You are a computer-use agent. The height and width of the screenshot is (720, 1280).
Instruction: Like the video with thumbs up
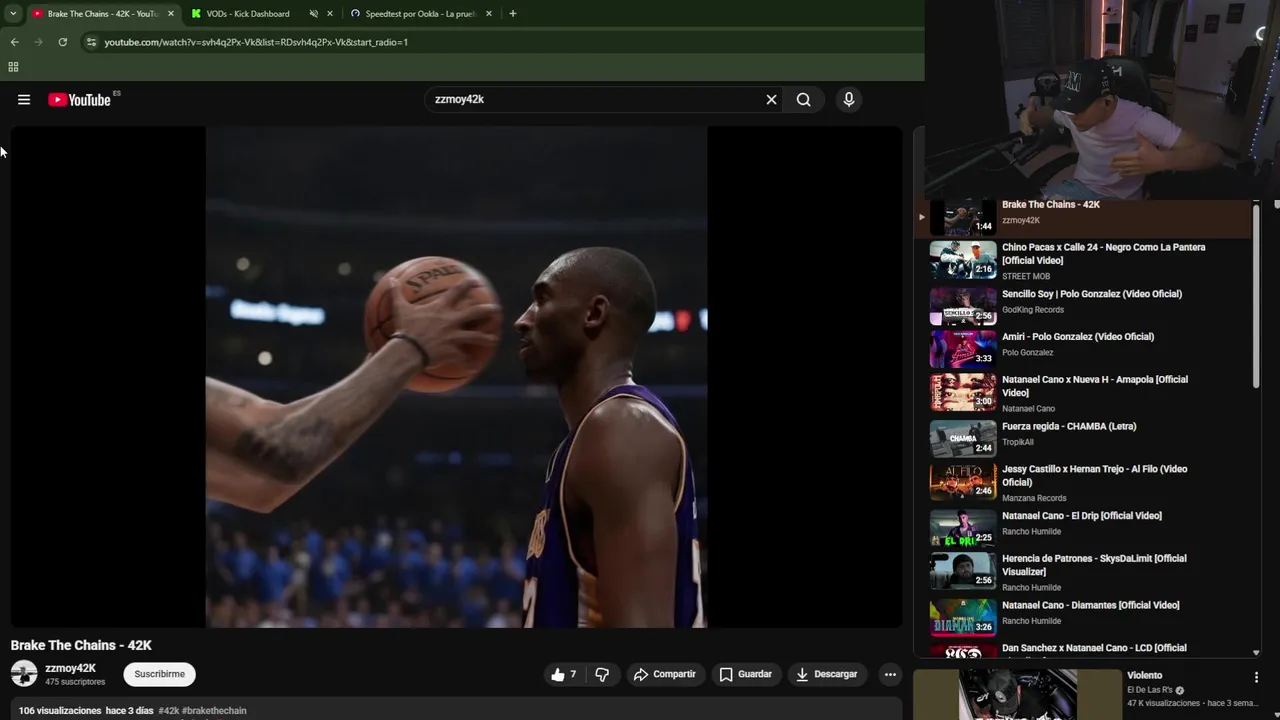[x=563, y=674]
